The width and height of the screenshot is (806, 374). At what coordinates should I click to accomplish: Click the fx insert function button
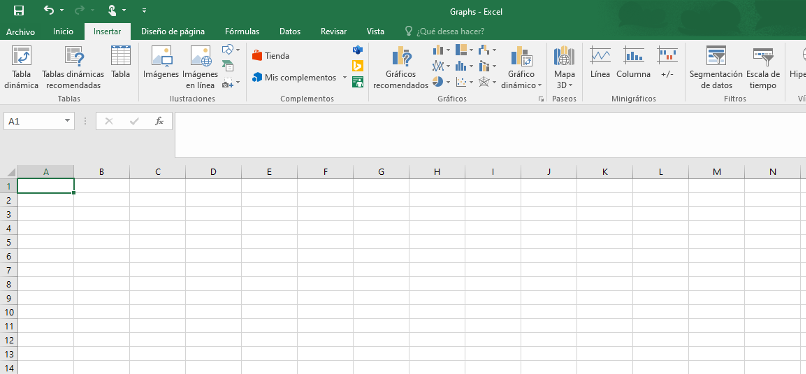(x=160, y=121)
